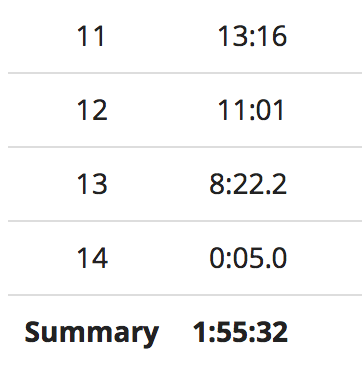Click the 13:16 lap time

point(252,36)
